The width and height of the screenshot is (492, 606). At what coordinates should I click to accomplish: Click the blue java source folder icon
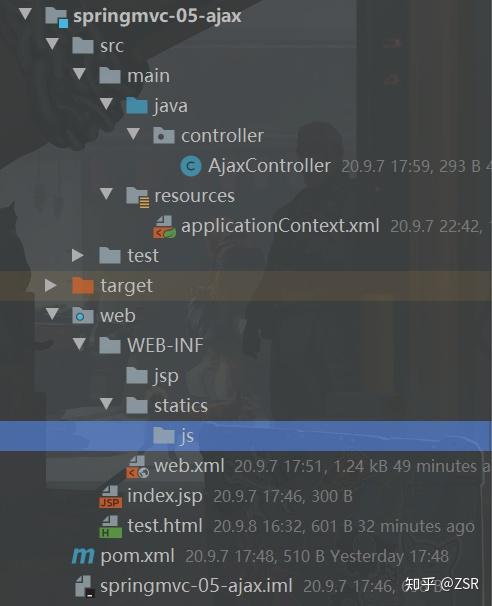pyautogui.click(x=137, y=106)
